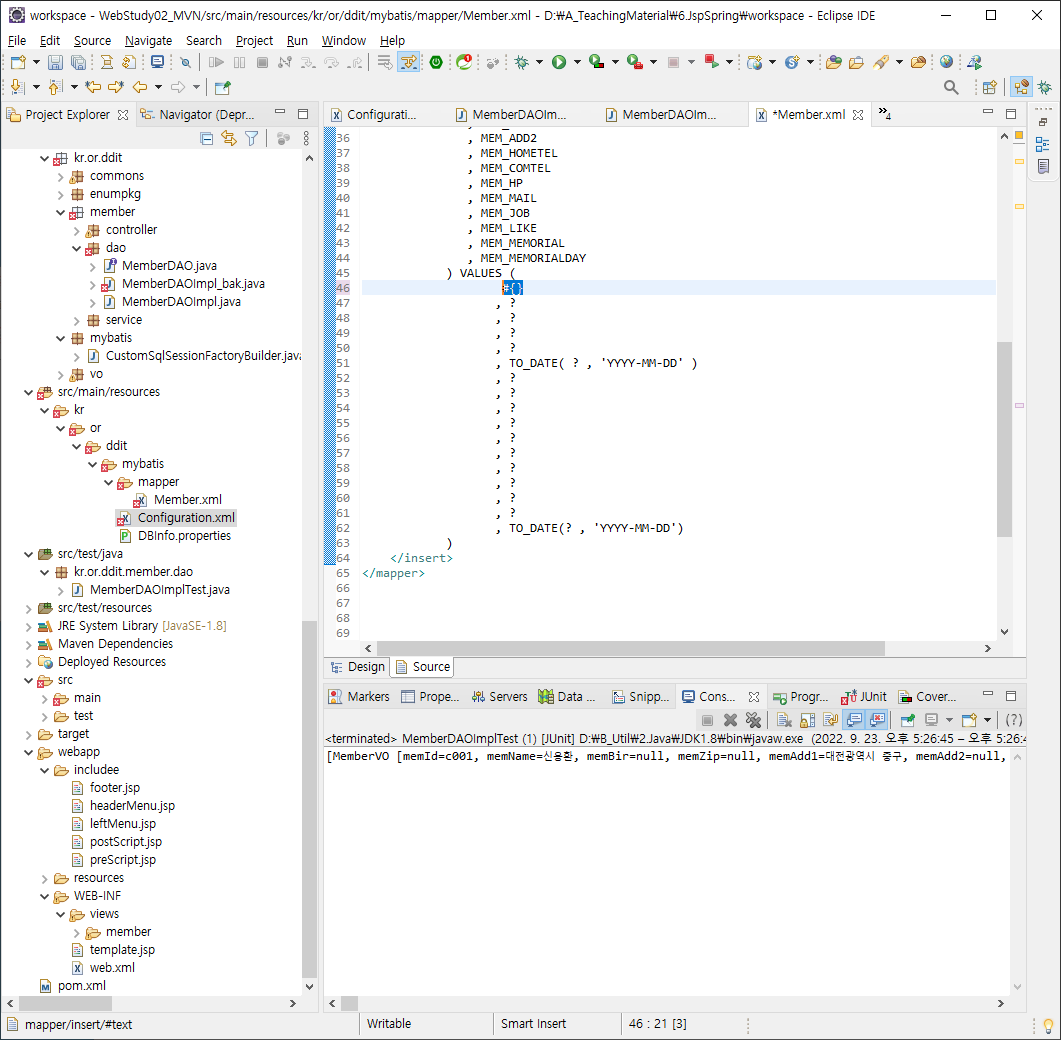This screenshot has height=1040, width=1061.
Task: Click the Collapse All icon in Project Explorer
Action: tap(207, 139)
